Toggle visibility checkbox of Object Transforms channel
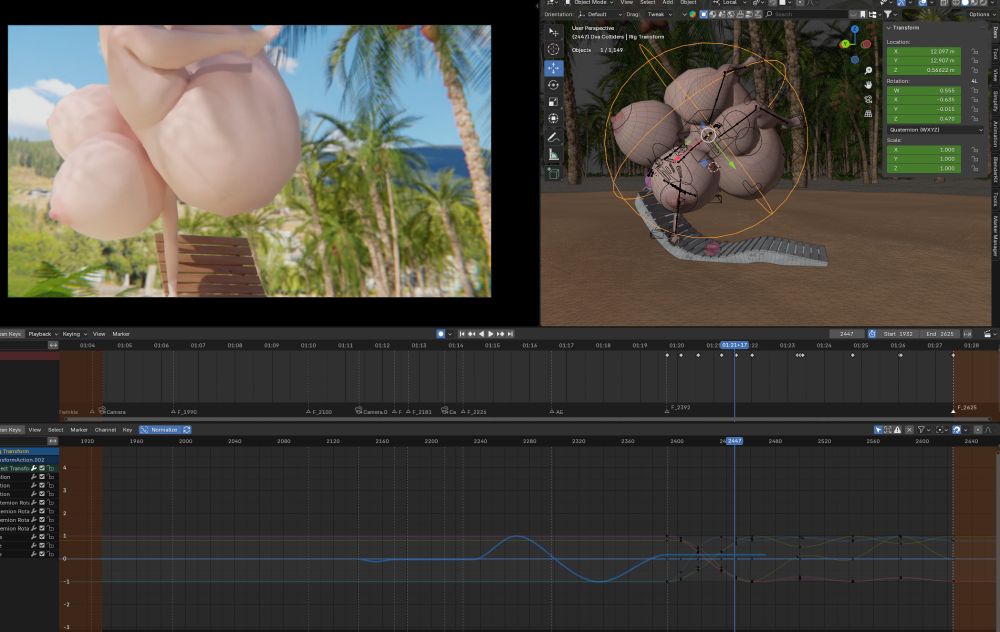Image resolution: width=1000 pixels, height=632 pixels. pyautogui.click(x=42, y=468)
